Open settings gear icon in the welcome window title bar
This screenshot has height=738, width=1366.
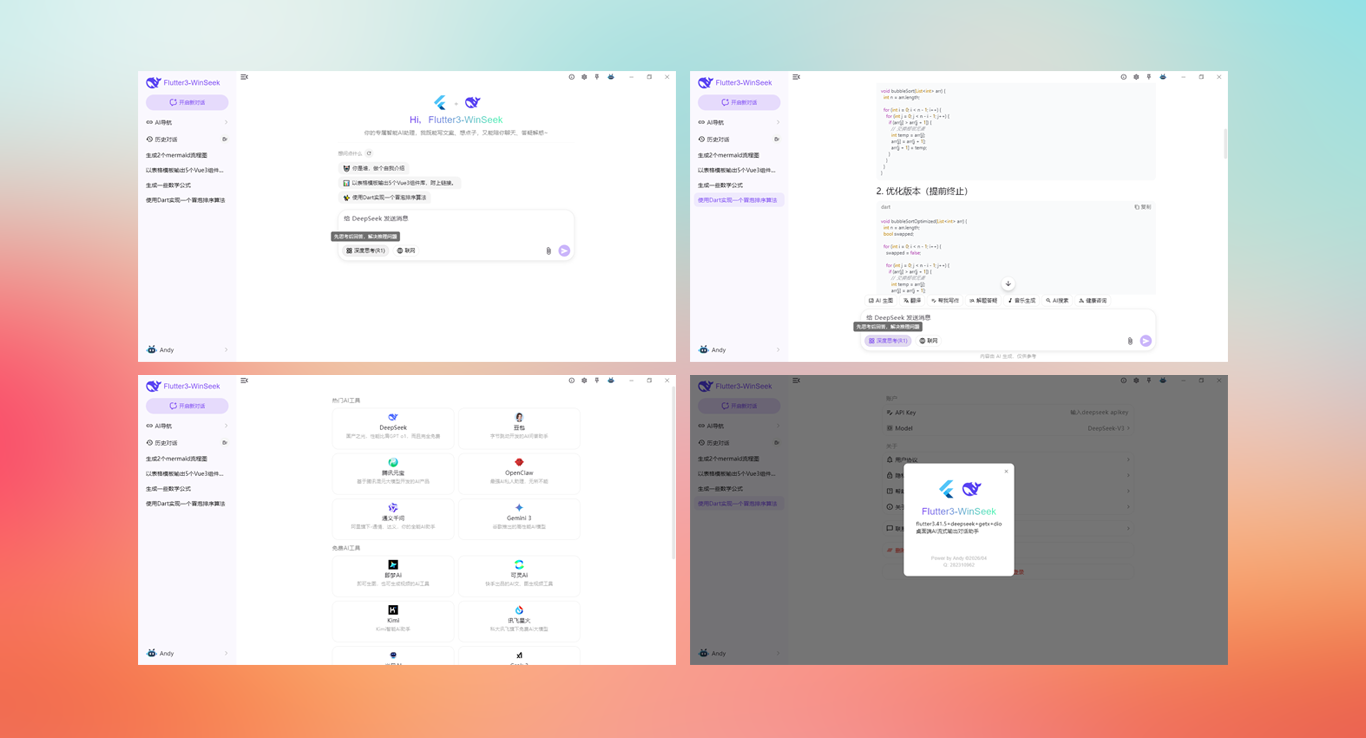click(x=584, y=77)
